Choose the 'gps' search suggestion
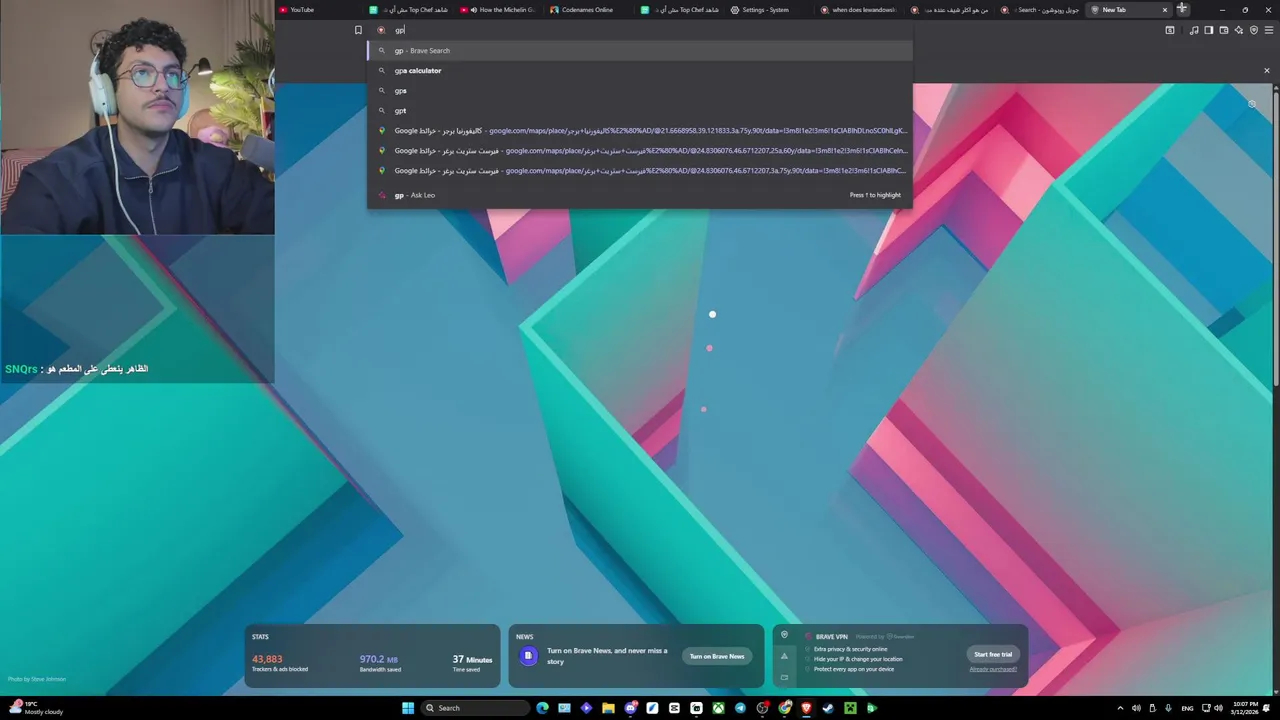 point(640,90)
